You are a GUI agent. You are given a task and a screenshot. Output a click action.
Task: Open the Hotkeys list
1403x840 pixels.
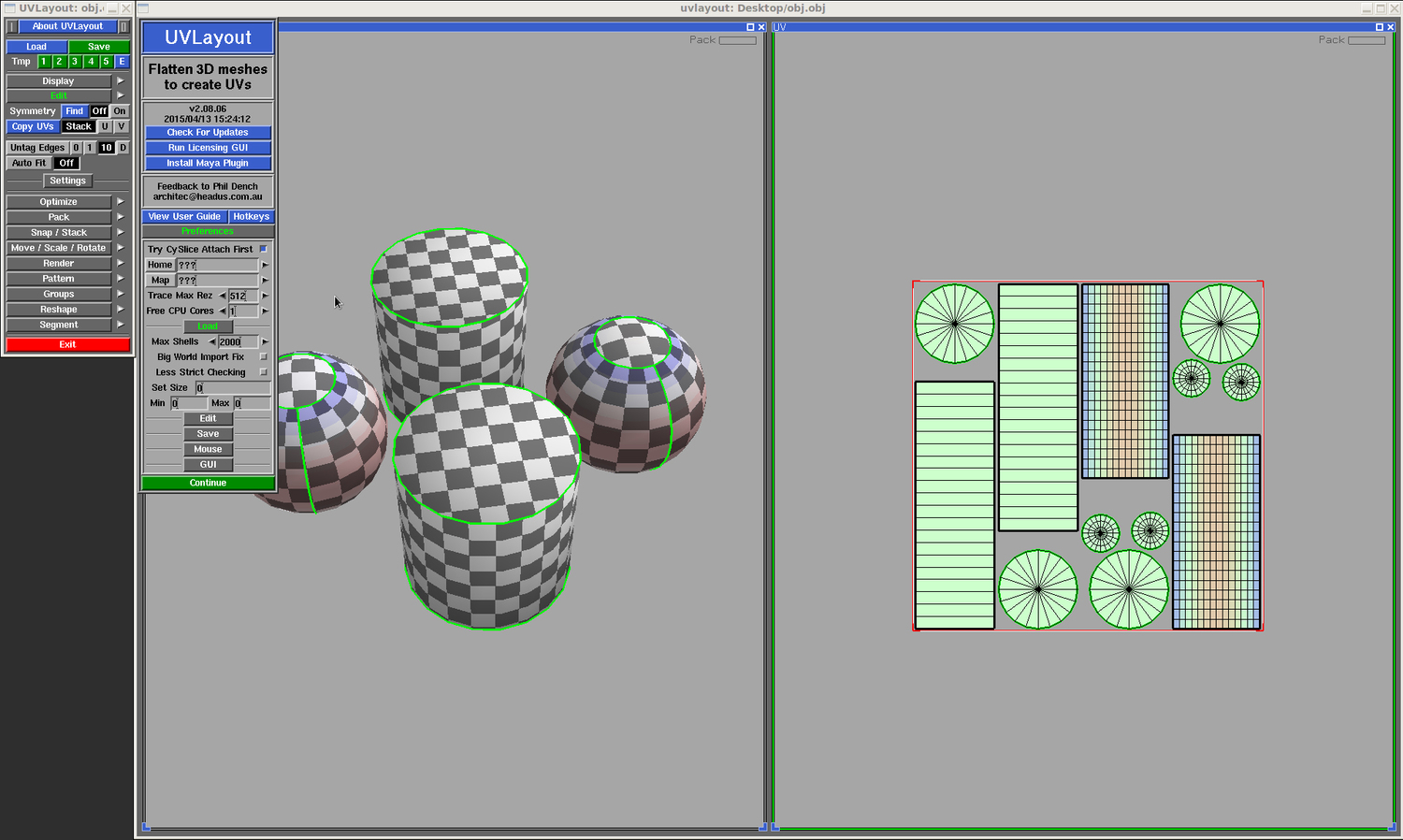point(252,216)
